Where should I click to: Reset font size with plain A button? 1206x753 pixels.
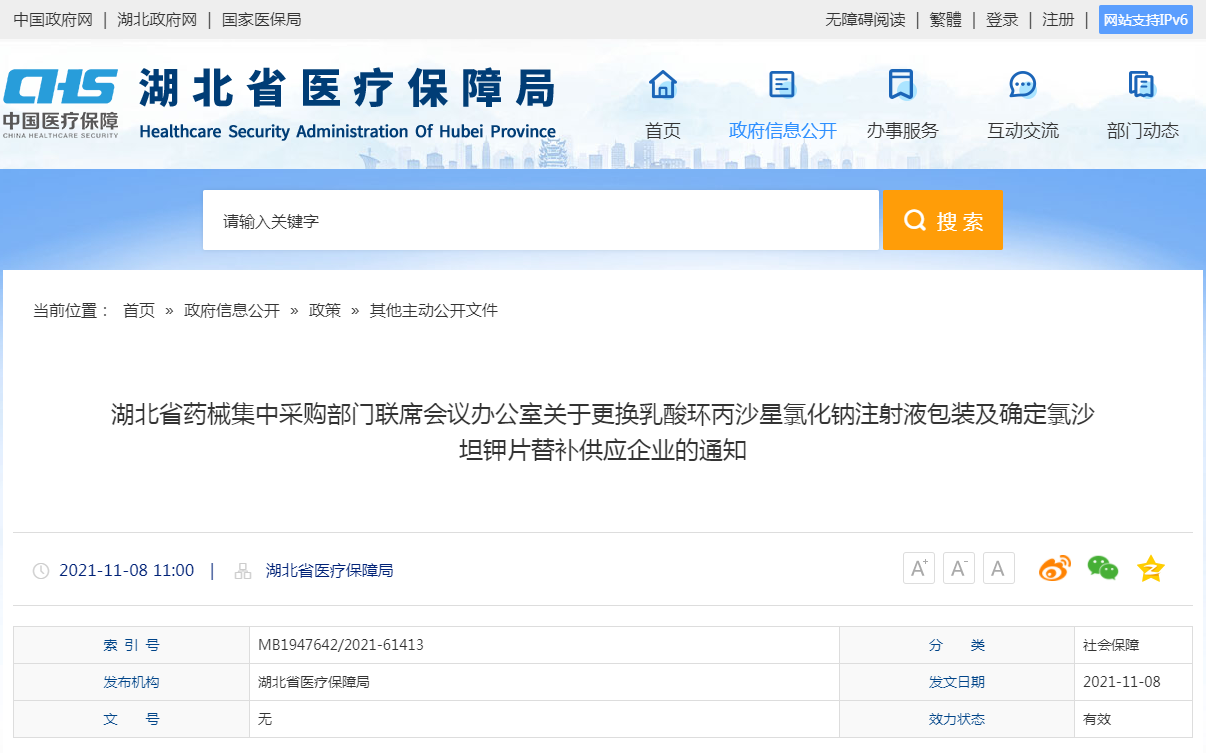pos(998,568)
